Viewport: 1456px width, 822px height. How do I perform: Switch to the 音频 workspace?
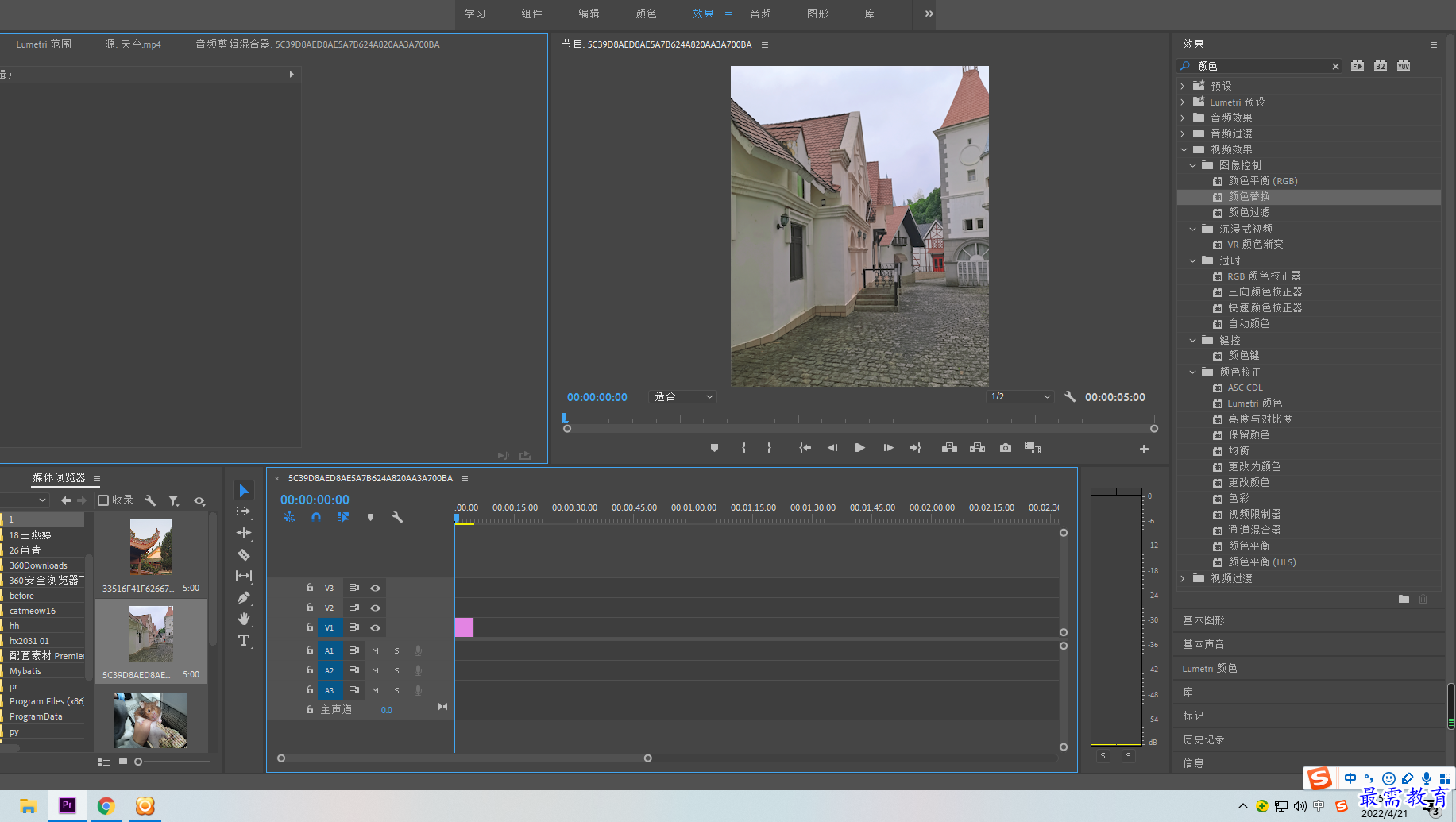pos(760,14)
